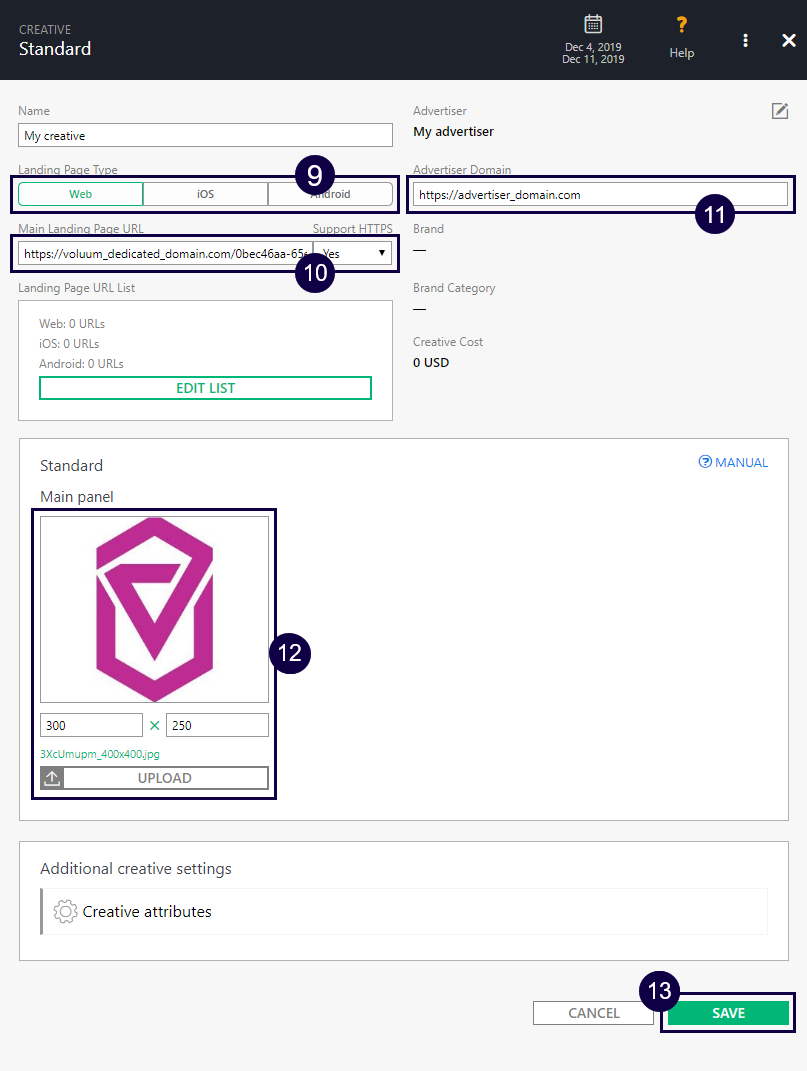Screen dimensions: 807x1071
Task: Click the Main Landing Page URL field
Action: pyautogui.click(x=165, y=254)
